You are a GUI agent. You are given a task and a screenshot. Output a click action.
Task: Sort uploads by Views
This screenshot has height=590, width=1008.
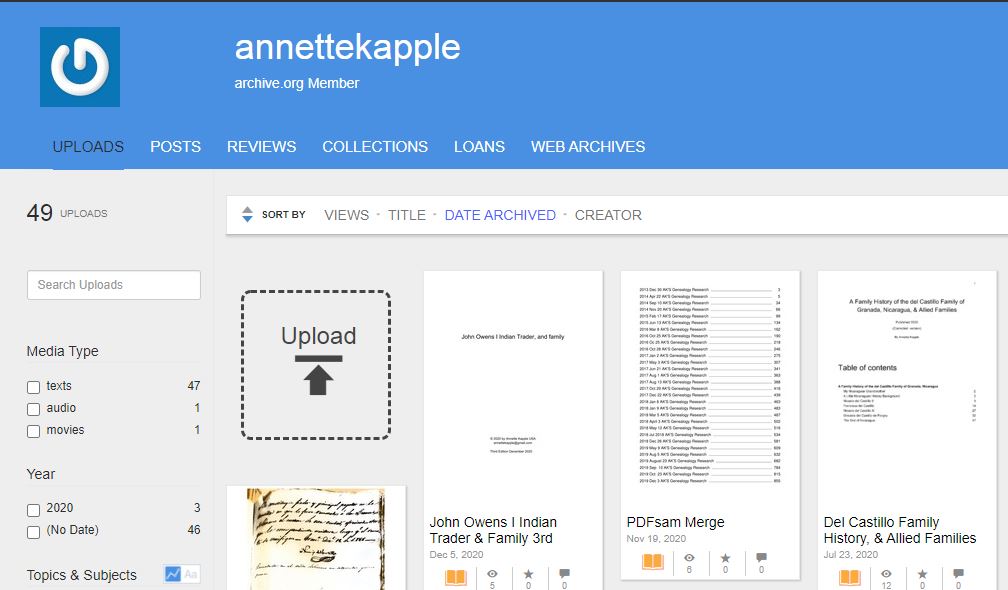pyautogui.click(x=346, y=215)
